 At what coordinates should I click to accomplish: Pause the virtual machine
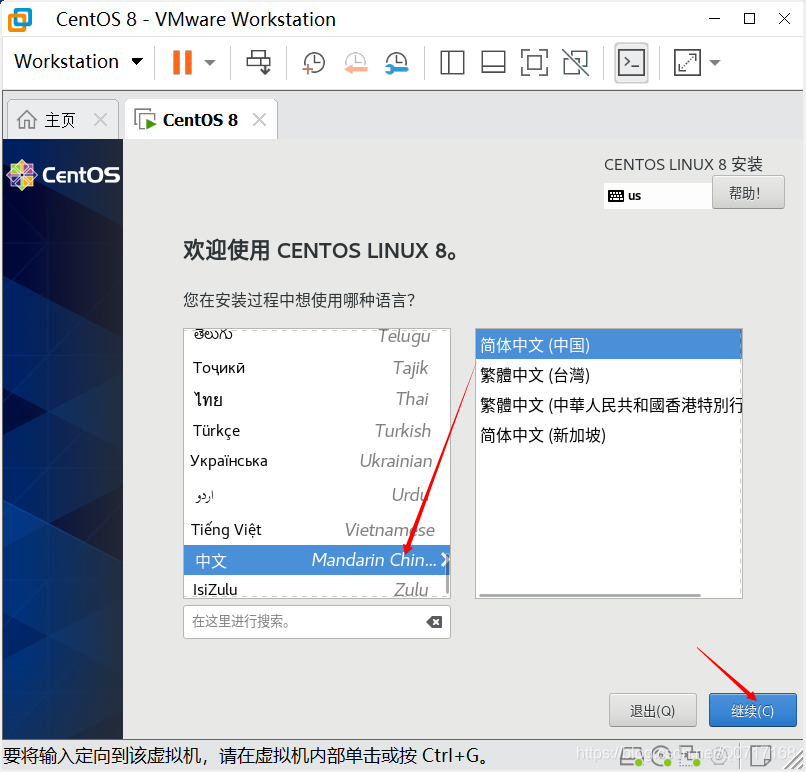click(182, 63)
